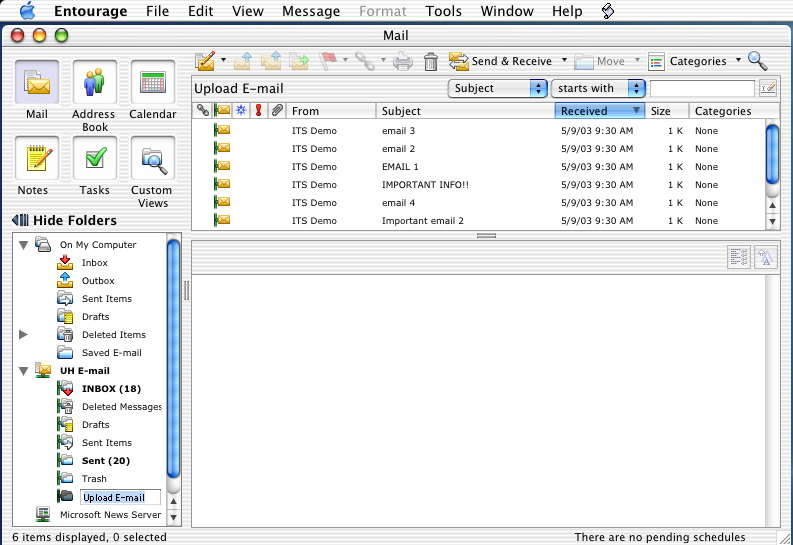Open the Address Book view
The height and width of the screenshot is (545, 793).
point(95,82)
